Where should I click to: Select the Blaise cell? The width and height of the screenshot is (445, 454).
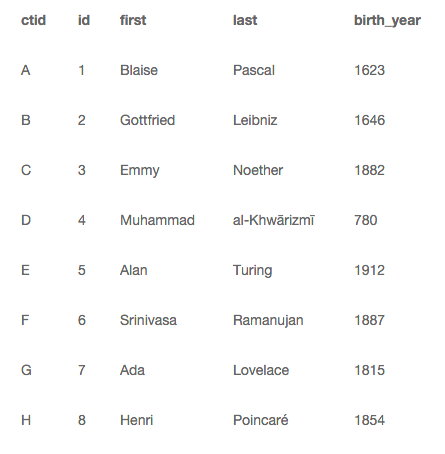pos(139,70)
